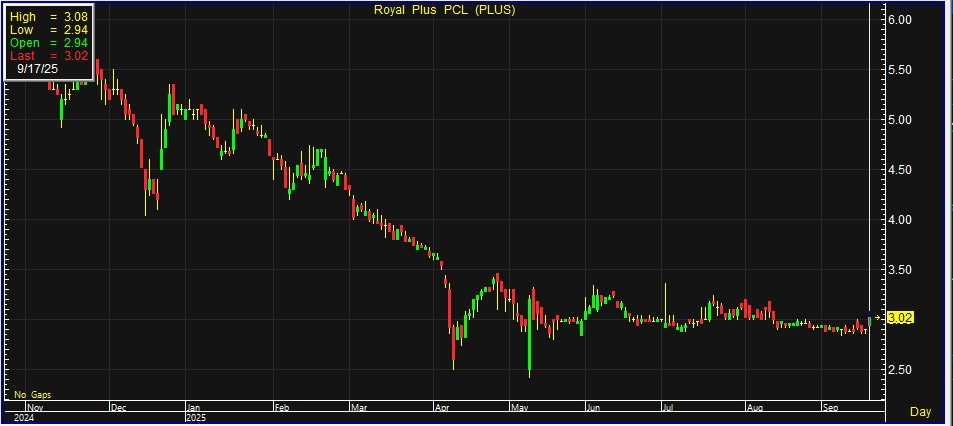Click the 9/17/25 date in the info box
This screenshot has width=953, height=426.
coord(37,71)
